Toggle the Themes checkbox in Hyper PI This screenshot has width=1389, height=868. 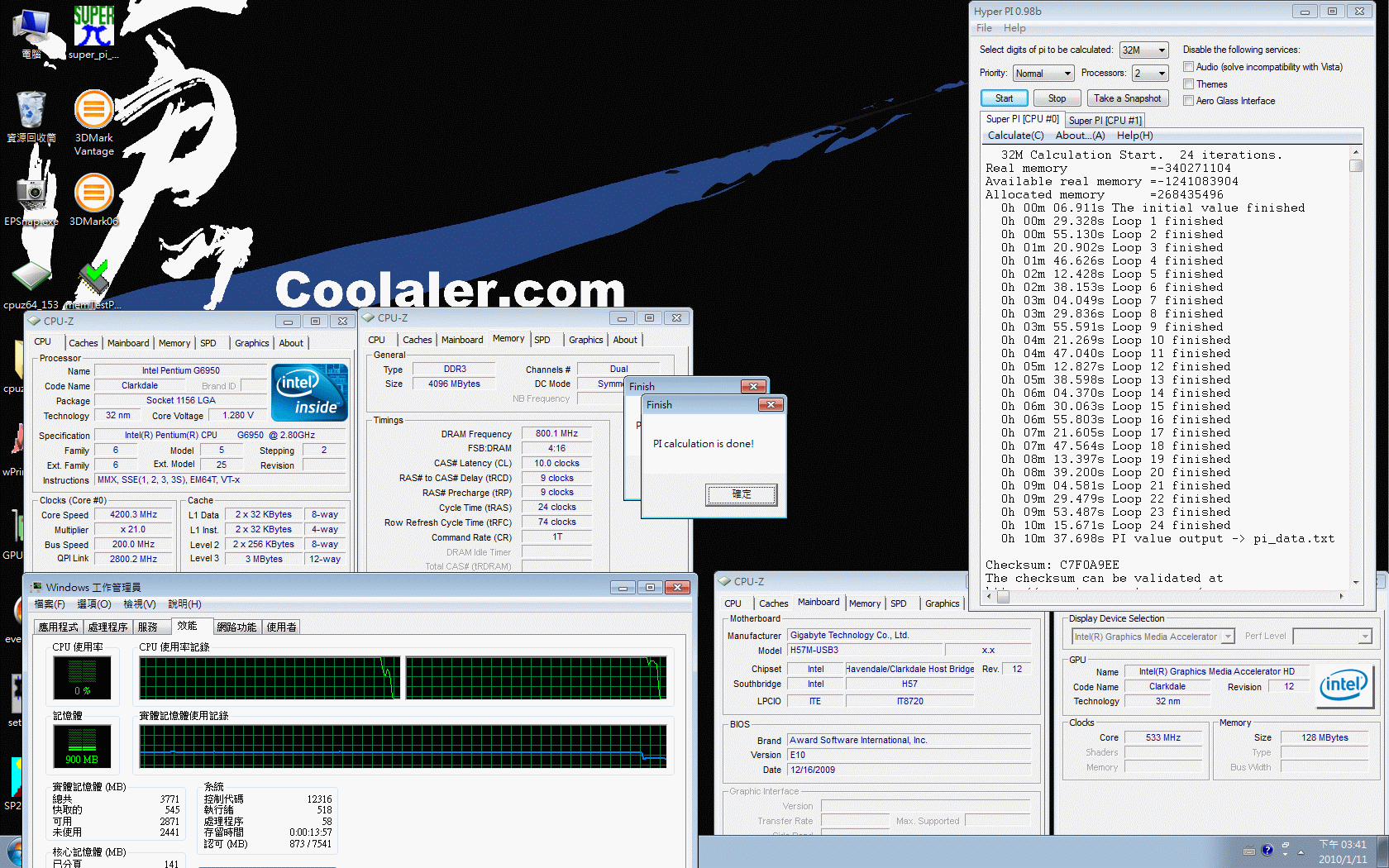[x=1188, y=84]
